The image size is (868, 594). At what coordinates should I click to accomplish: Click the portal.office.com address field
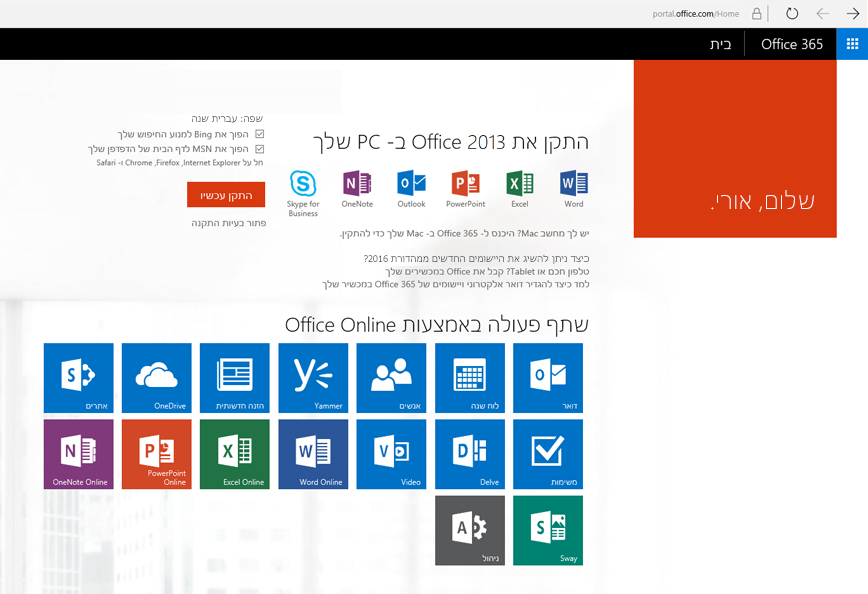click(695, 14)
